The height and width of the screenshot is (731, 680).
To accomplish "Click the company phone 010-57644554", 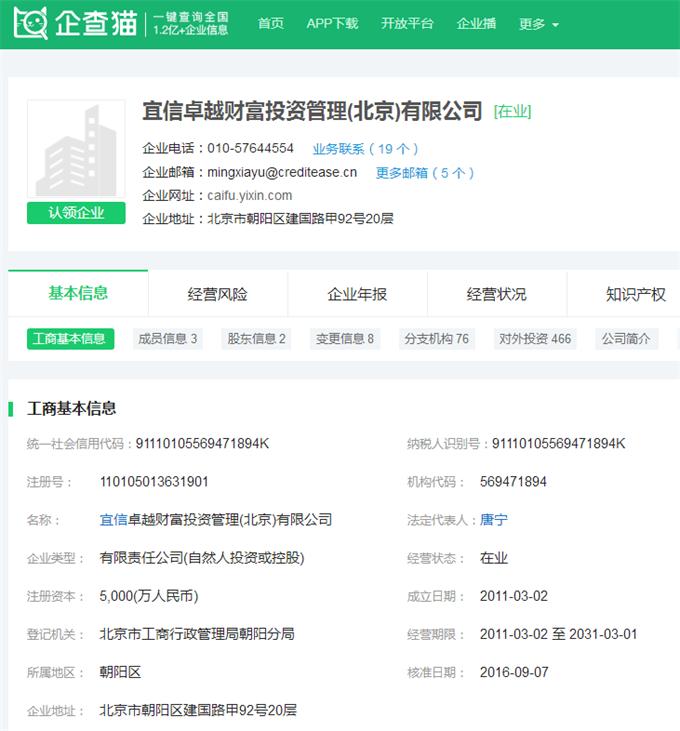I will 250,148.
